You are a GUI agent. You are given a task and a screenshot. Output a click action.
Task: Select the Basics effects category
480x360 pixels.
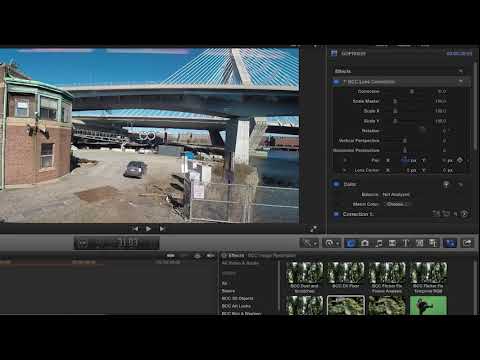pos(228,291)
